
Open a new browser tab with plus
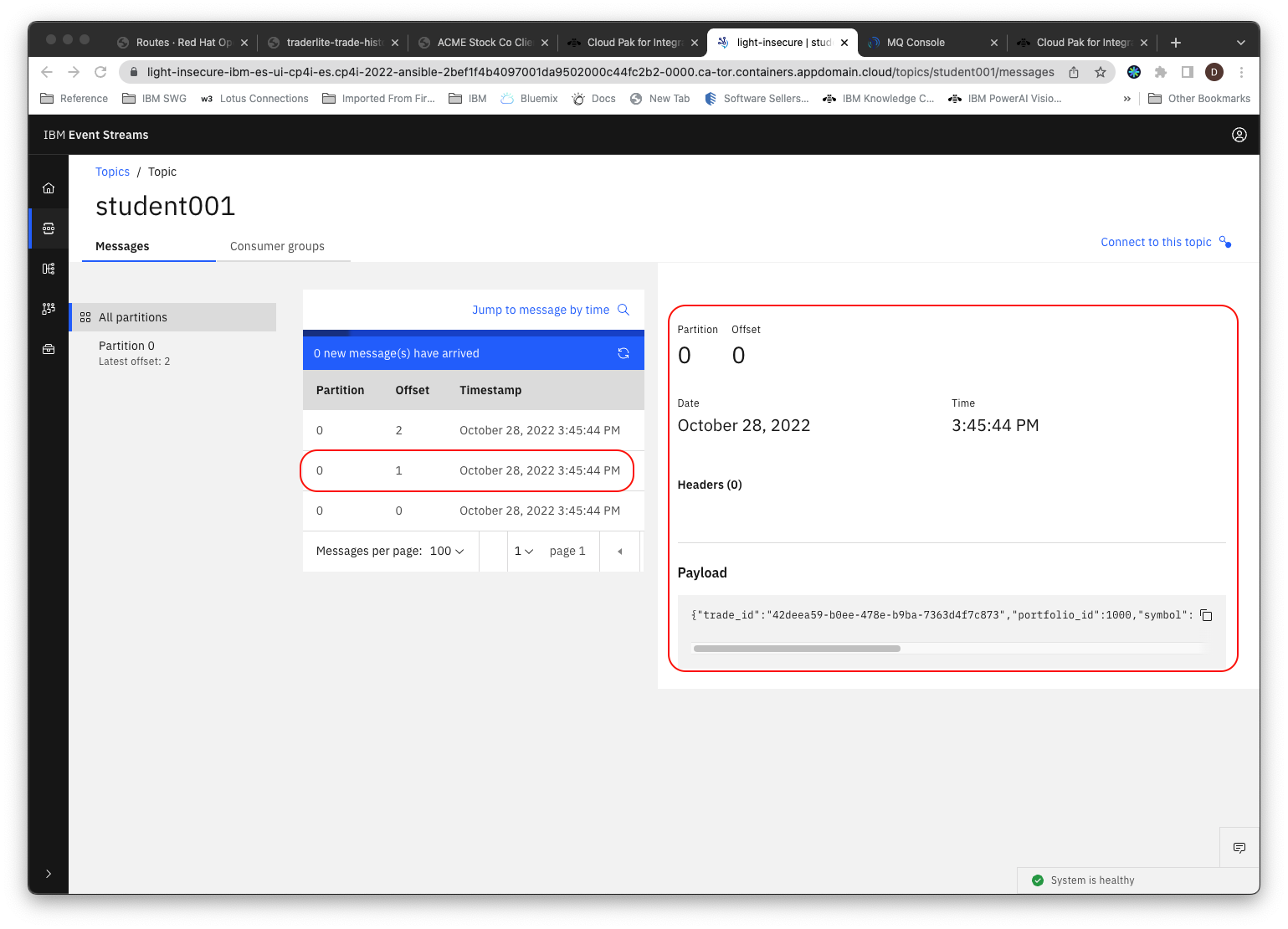(x=1176, y=43)
